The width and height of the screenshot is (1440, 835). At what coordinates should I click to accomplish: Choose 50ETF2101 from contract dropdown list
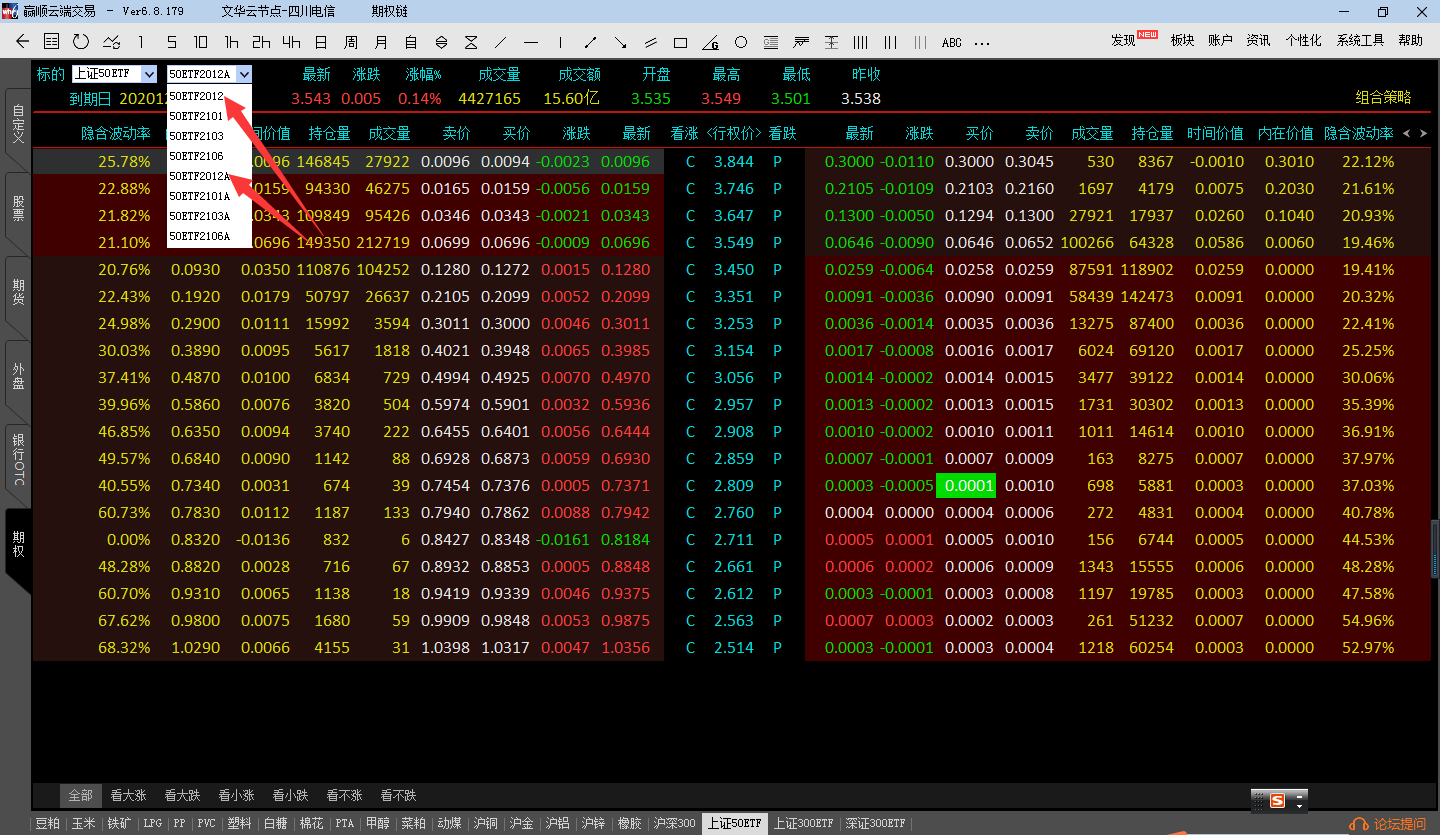click(196, 116)
